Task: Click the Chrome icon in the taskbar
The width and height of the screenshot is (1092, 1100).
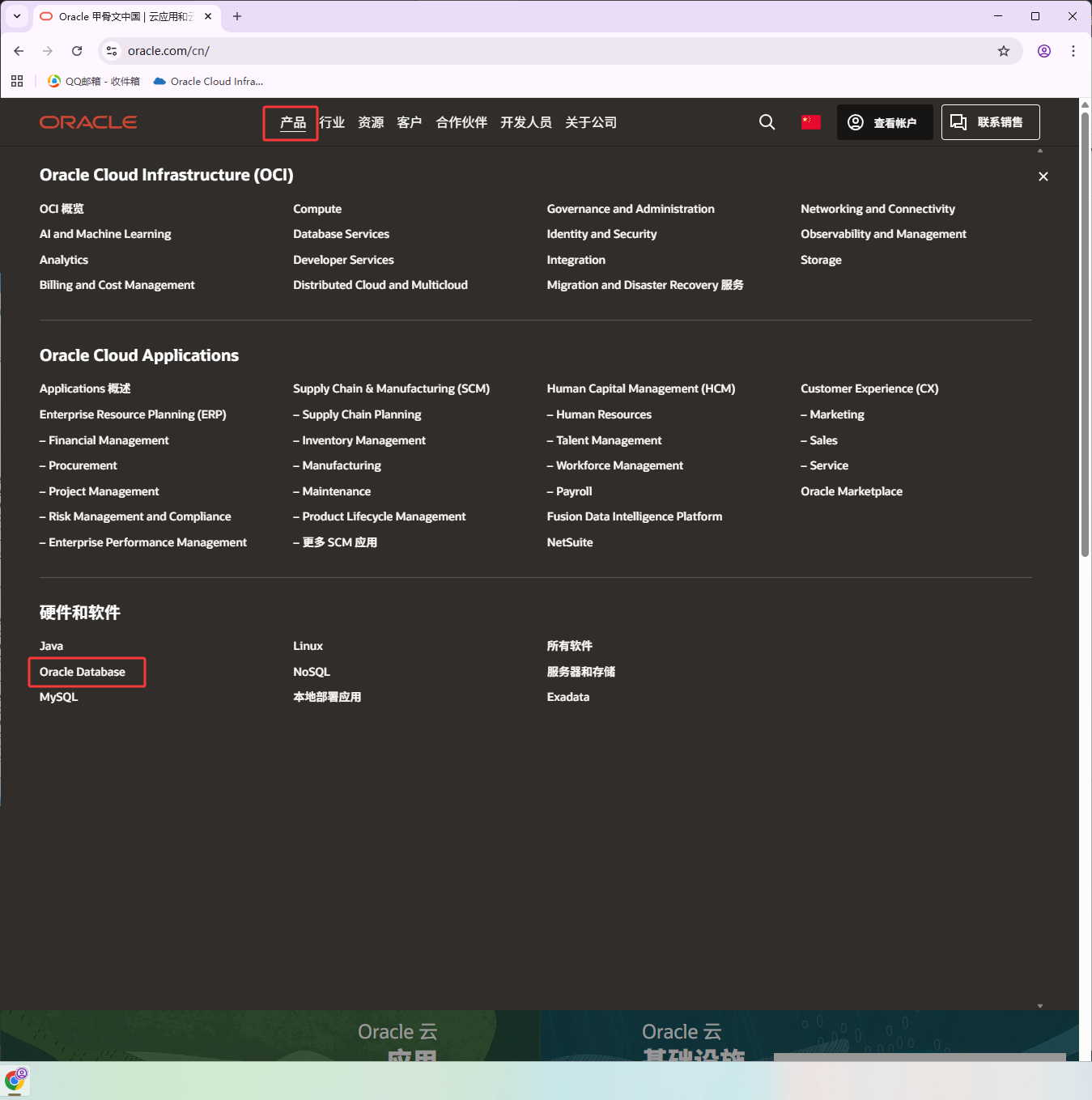Action: pyautogui.click(x=15, y=1081)
